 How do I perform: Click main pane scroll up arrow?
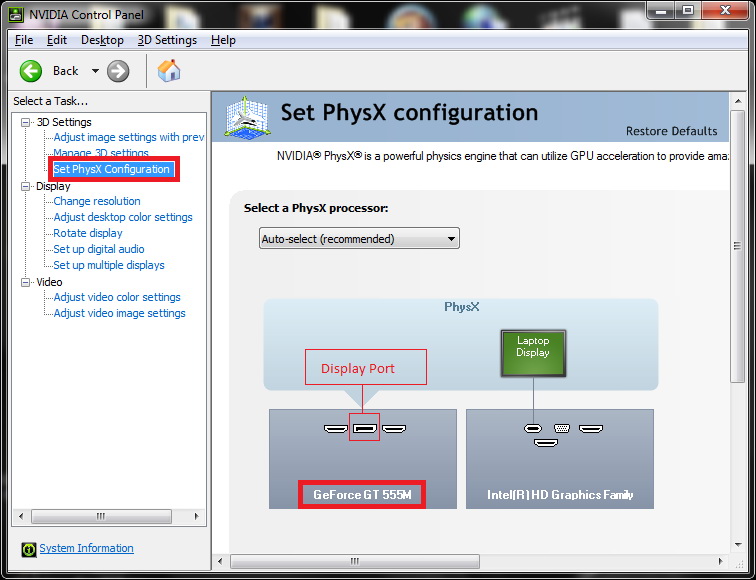coord(738,101)
